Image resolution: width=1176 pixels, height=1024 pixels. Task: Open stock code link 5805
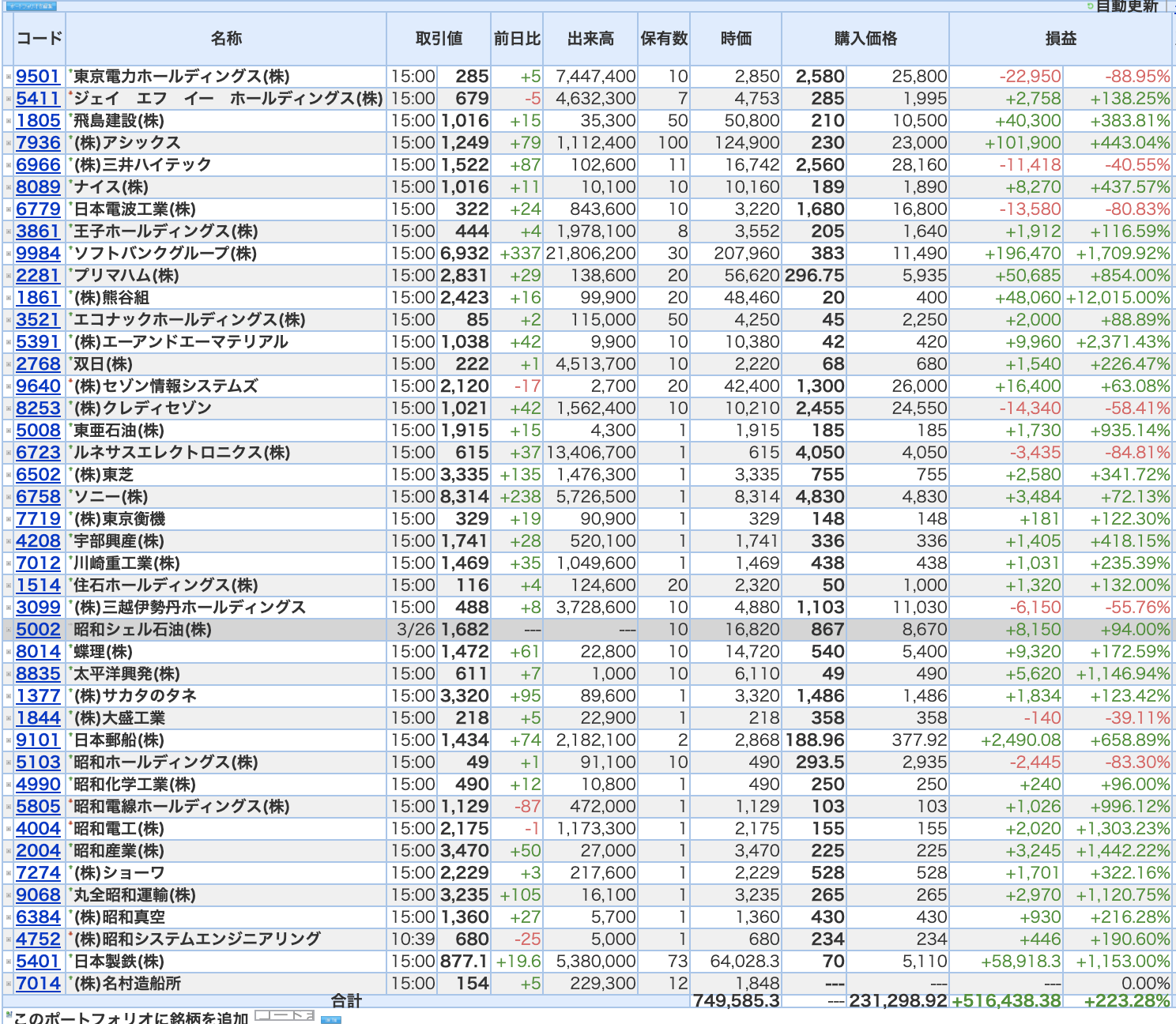point(38,807)
